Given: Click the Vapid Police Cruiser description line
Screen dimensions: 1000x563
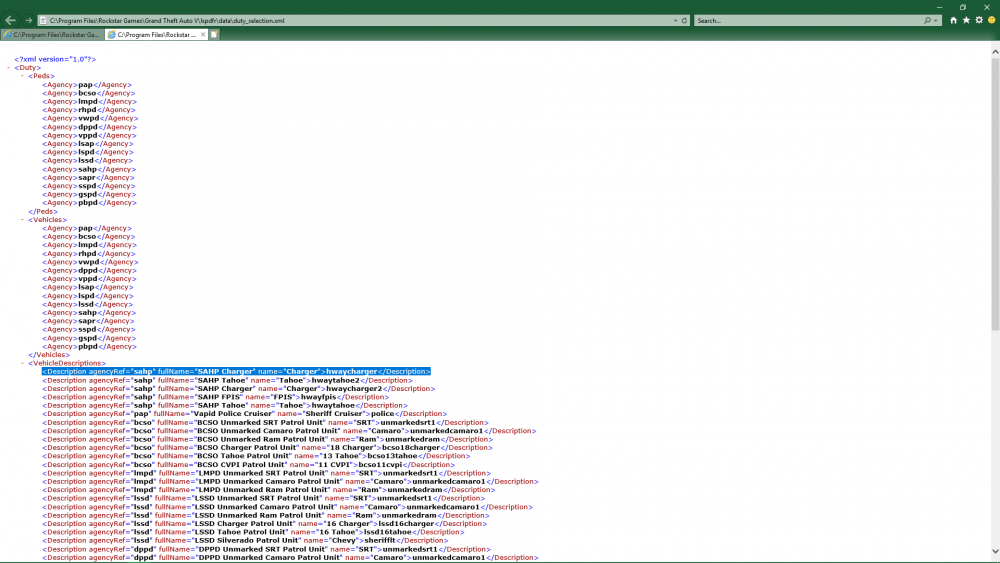Looking at the screenshot, I should (x=245, y=414).
